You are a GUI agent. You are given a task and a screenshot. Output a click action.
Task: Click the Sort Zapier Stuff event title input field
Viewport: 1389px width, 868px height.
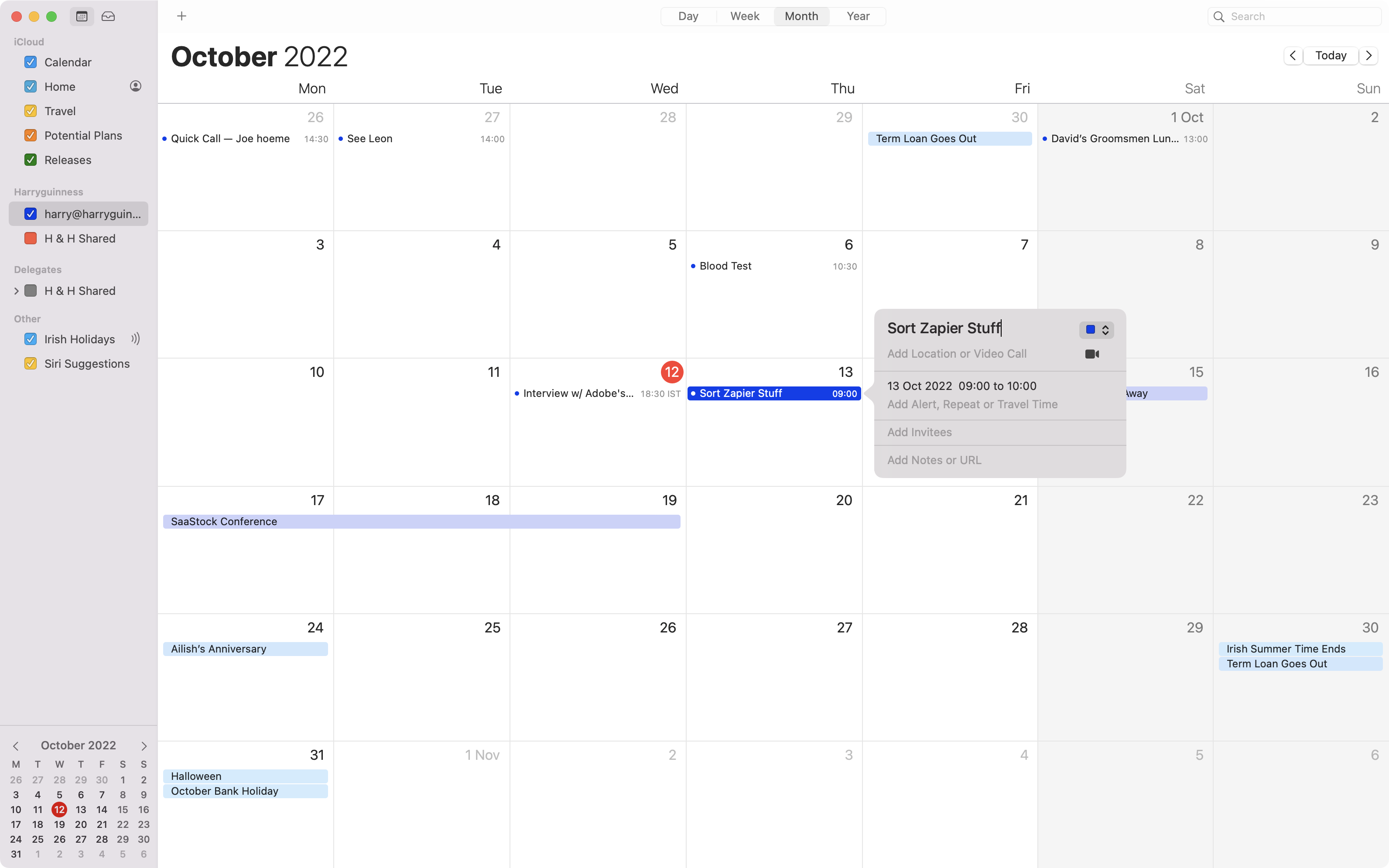point(943,327)
